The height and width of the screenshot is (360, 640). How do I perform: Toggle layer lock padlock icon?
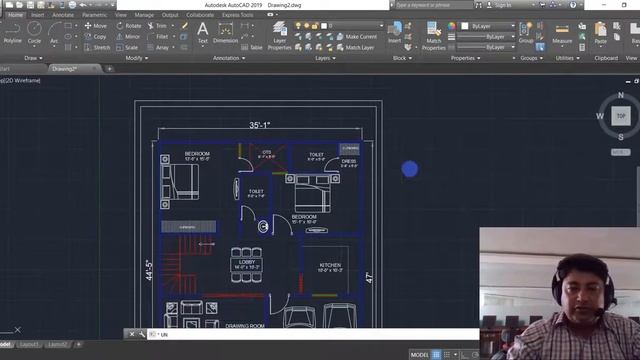pyautogui.click(x=315, y=26)
